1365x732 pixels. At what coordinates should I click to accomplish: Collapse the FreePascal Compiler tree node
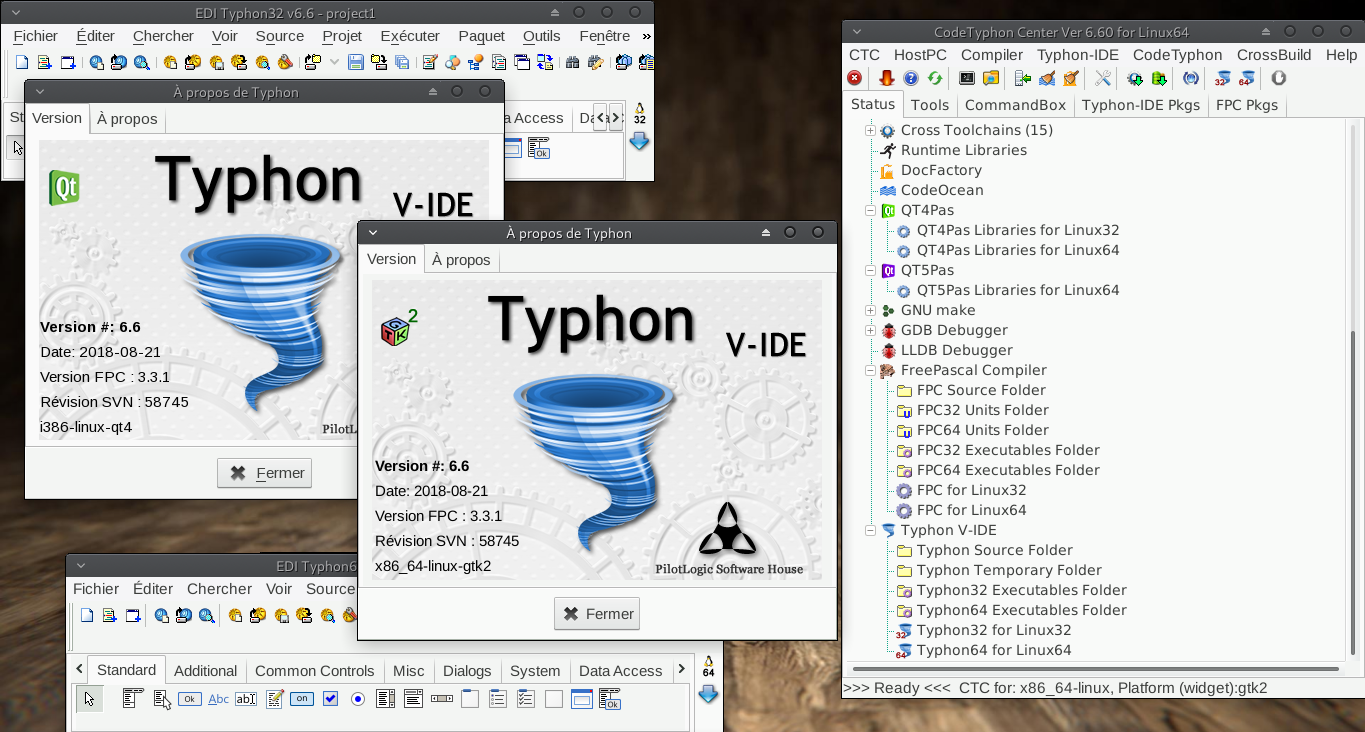870,370
